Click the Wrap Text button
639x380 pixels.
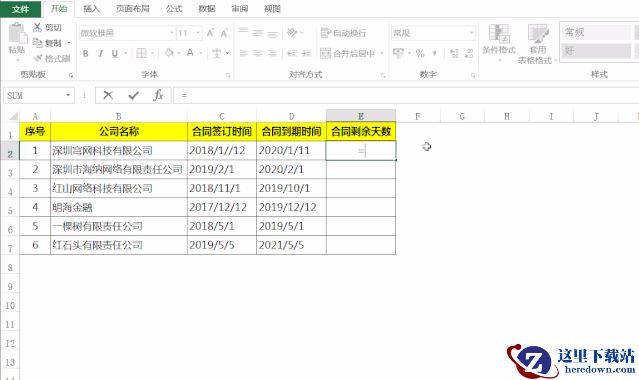point(343,33)
